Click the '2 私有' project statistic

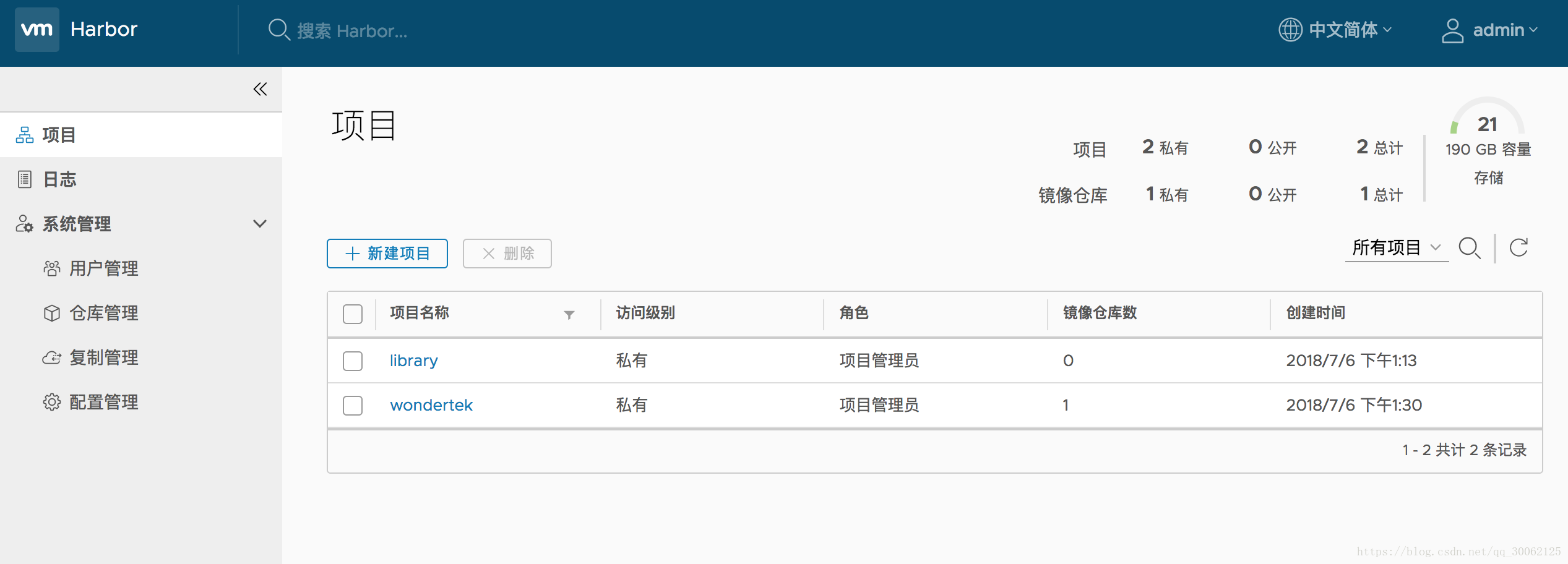tap(1165, 148)
